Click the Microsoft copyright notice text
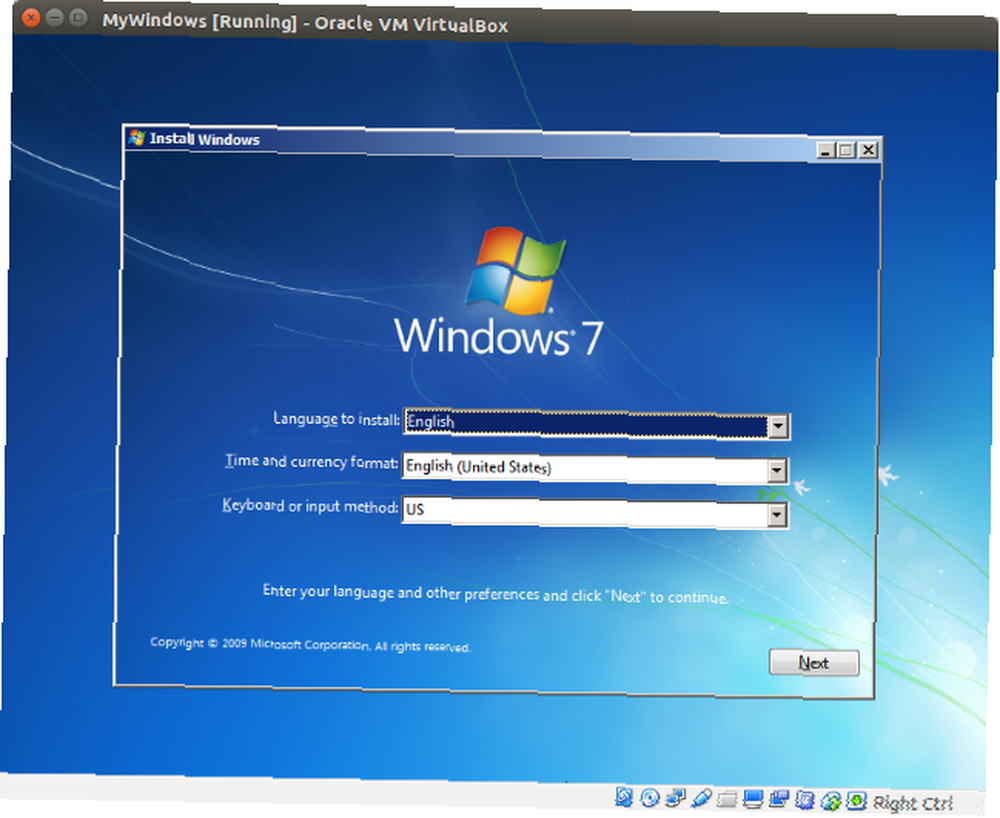The width and height of the screenshot is (1000, 818). (x=311, y=645)
